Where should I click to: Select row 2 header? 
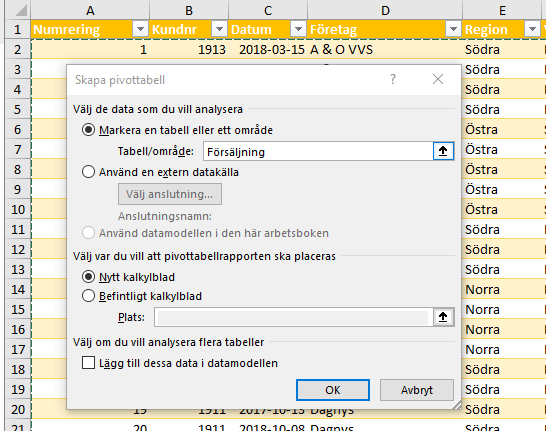click(x=17, y=49)
